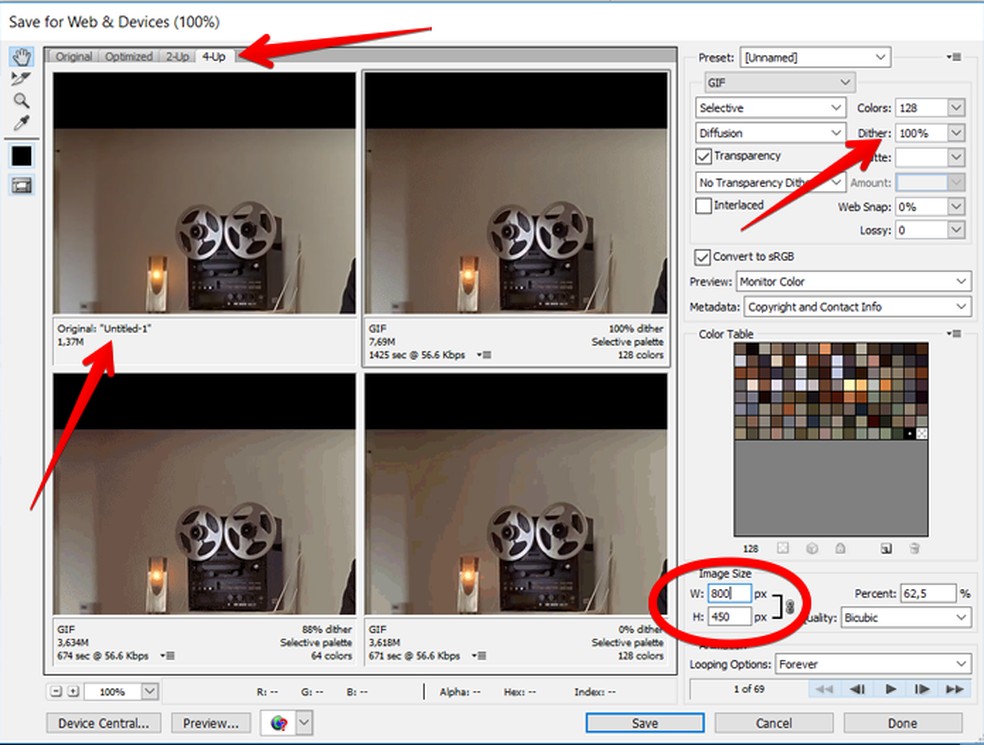Screen dimensions: 984x745
Task: Click the Preview button
Action: (210, 723)
